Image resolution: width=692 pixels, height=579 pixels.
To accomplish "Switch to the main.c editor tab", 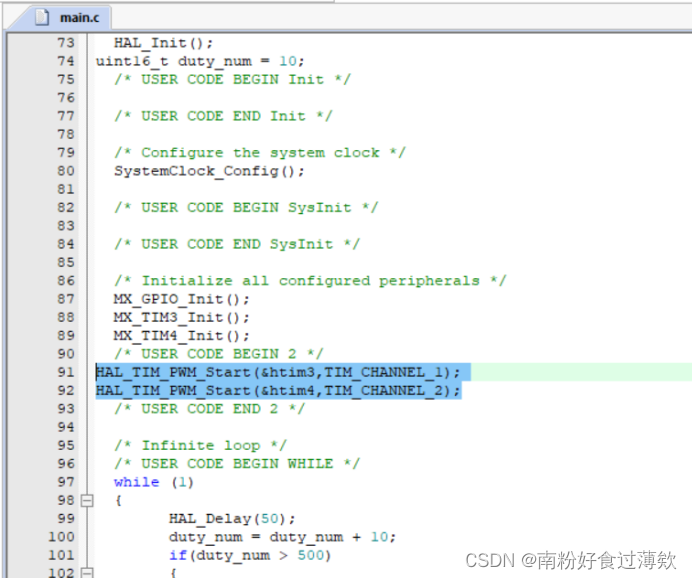I will point(68,18).
